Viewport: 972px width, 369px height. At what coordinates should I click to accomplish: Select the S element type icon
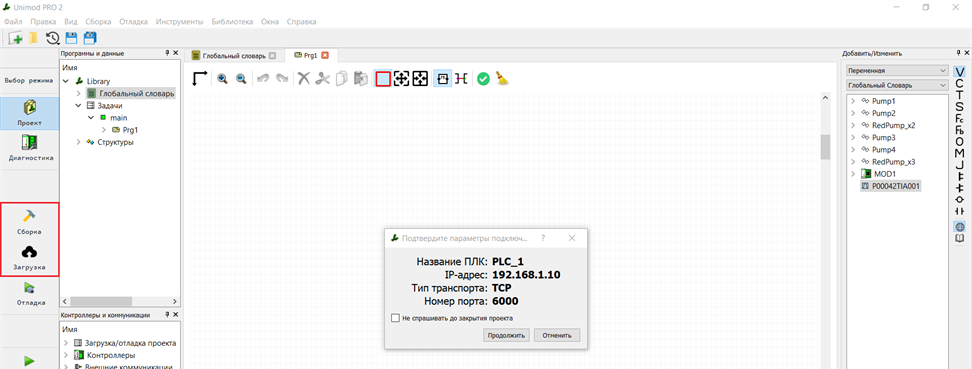point(960,107)
